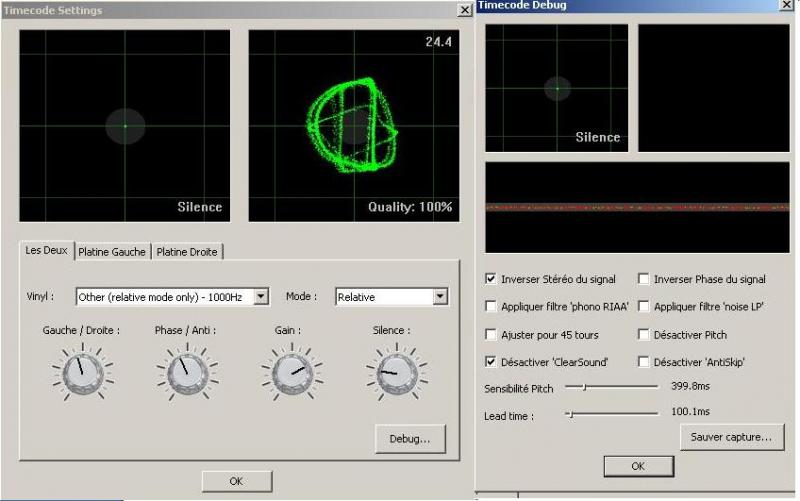This screenshot has height=501, width=800.
Task: Click the Gauche / Droite knob
Action: [80, 372]
